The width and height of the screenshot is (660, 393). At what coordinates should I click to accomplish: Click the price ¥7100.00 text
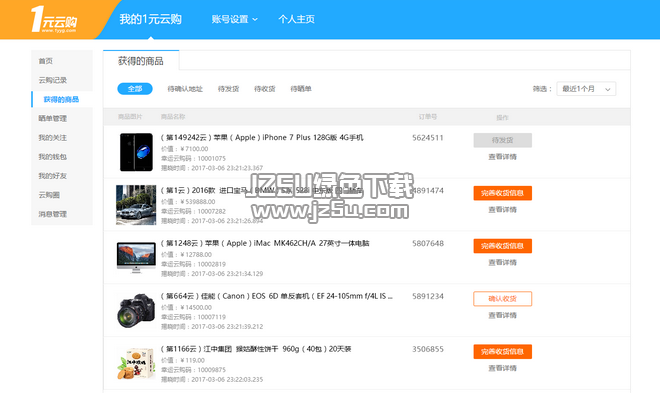(194, 149)
